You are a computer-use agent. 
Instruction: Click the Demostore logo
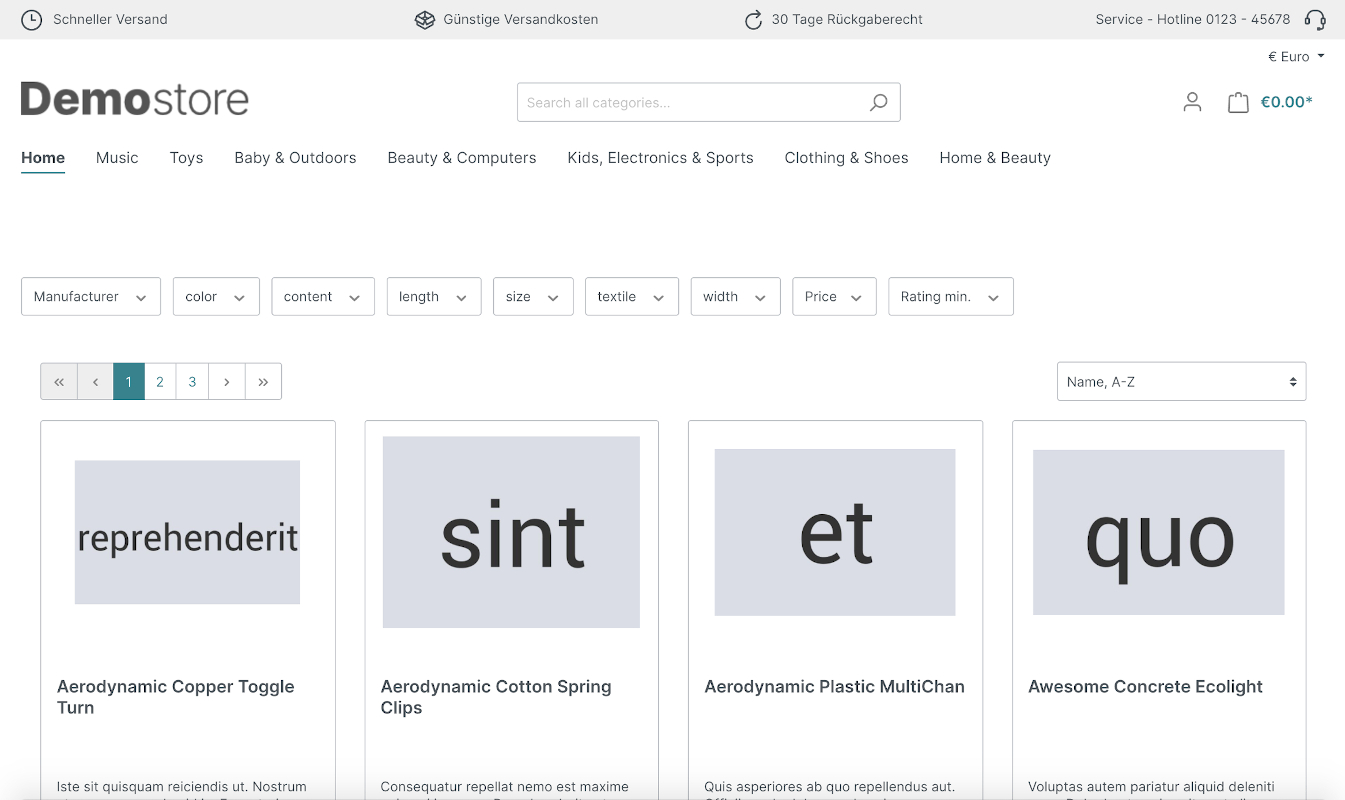point(135,100)
